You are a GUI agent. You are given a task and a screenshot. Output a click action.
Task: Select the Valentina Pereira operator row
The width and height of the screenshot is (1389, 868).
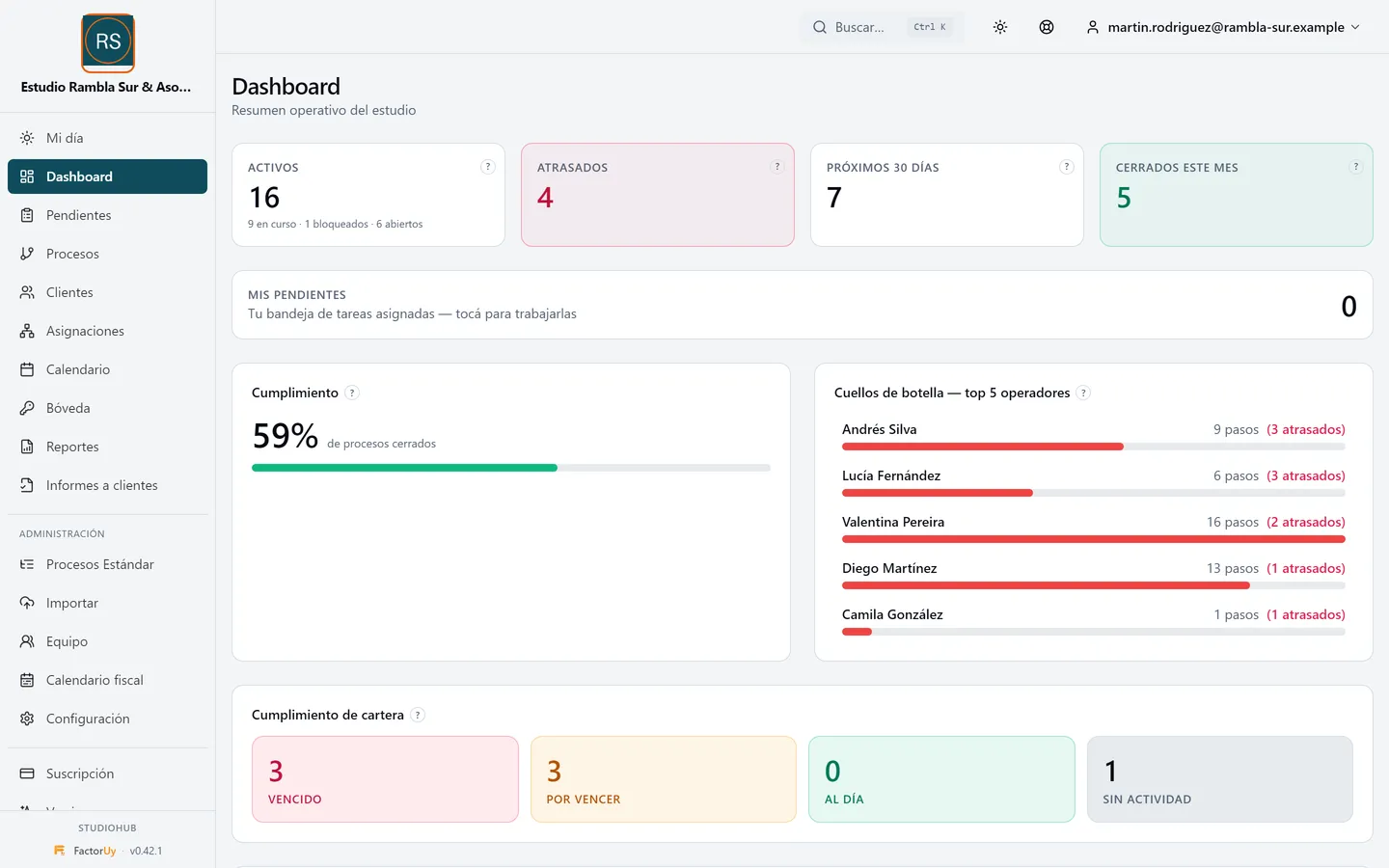1094,529
